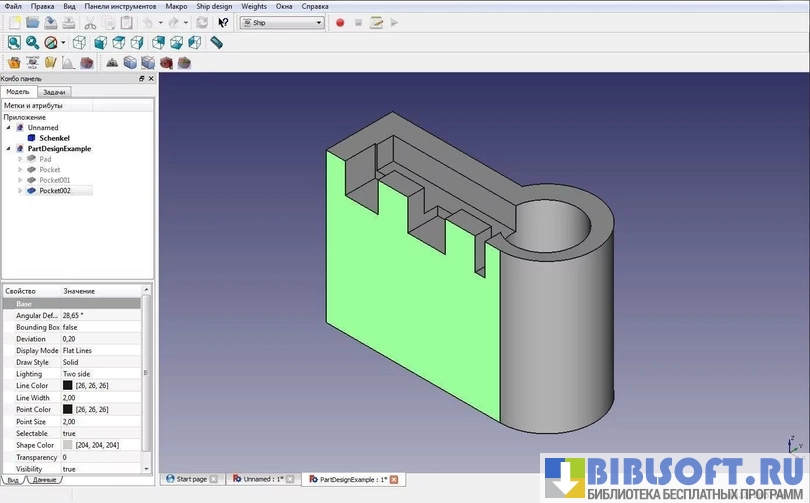Select the Schenkel object in tree
This screenshot has width=810, height=503.
pos(54,138)
